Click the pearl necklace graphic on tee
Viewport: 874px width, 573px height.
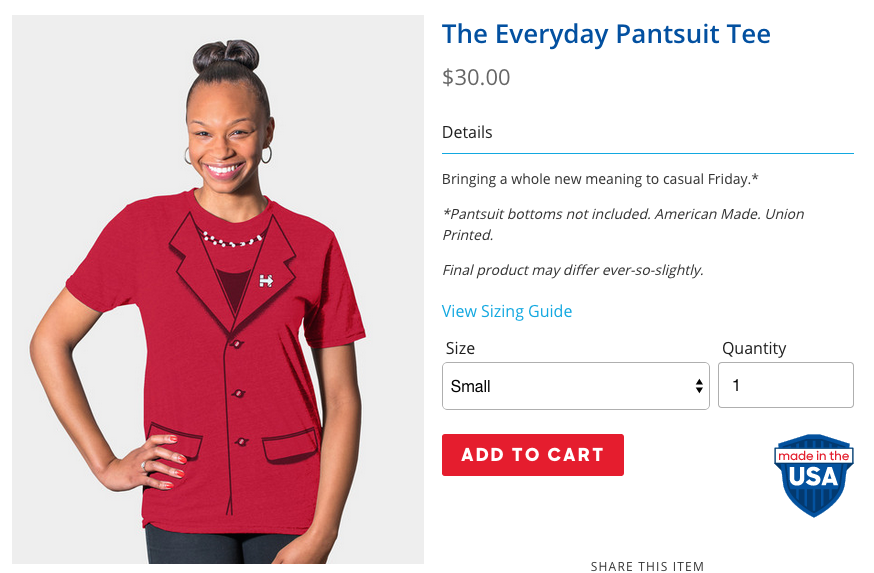[231, 240]
